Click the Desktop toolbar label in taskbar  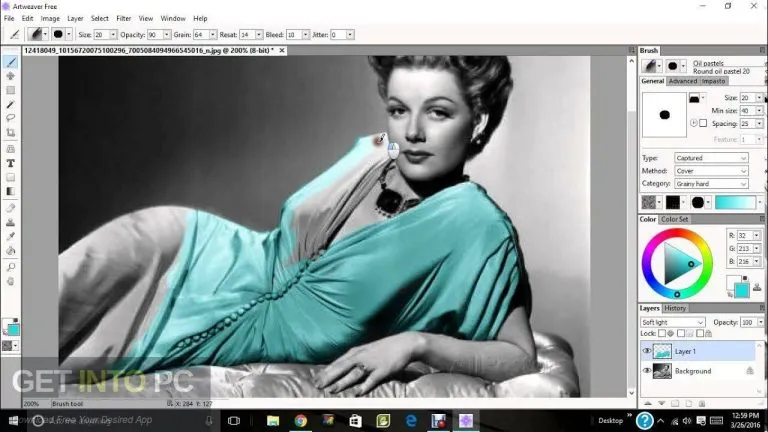click(x=610, y=420)
